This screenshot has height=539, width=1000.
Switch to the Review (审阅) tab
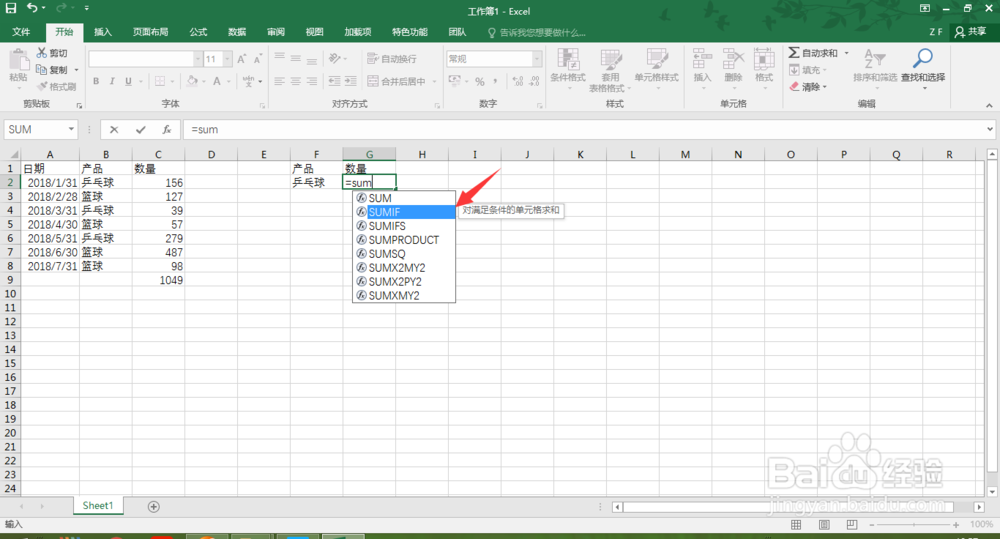(x=276, y=32)
